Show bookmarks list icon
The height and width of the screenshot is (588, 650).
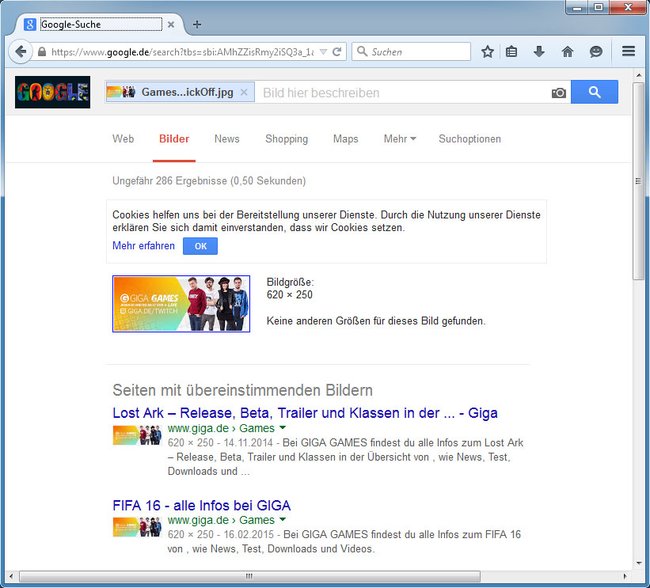tap(511, 52)
